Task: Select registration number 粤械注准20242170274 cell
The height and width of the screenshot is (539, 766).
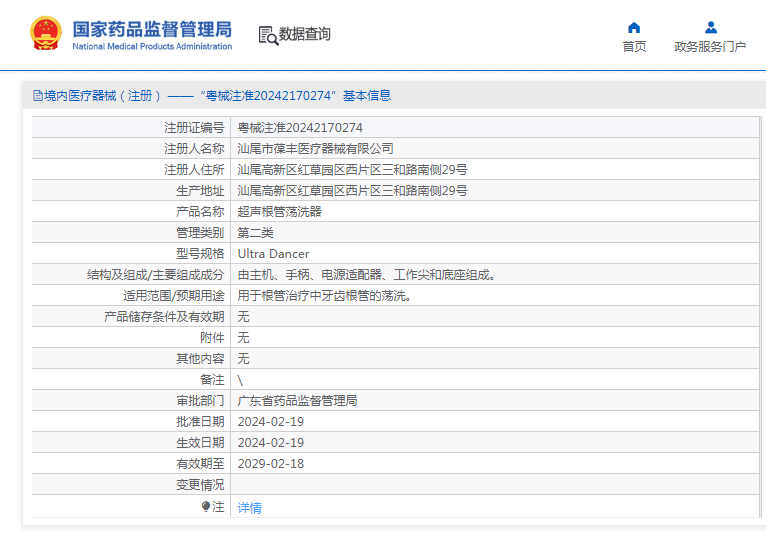Action: click(x=300, y=128)
